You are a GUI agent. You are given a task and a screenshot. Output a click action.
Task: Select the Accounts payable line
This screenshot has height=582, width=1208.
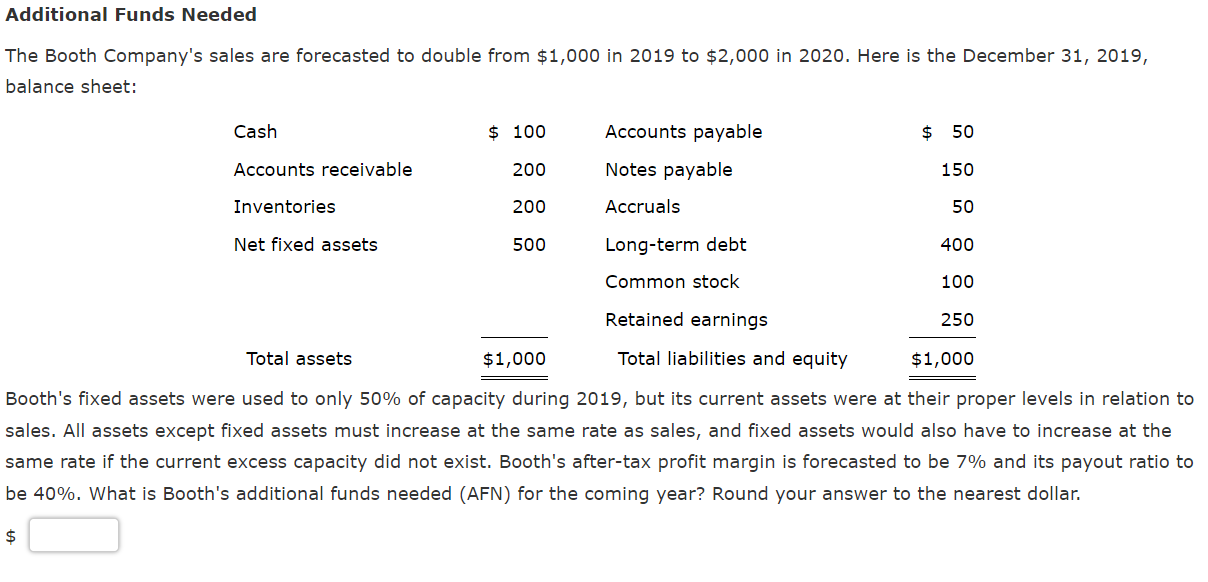683,131
